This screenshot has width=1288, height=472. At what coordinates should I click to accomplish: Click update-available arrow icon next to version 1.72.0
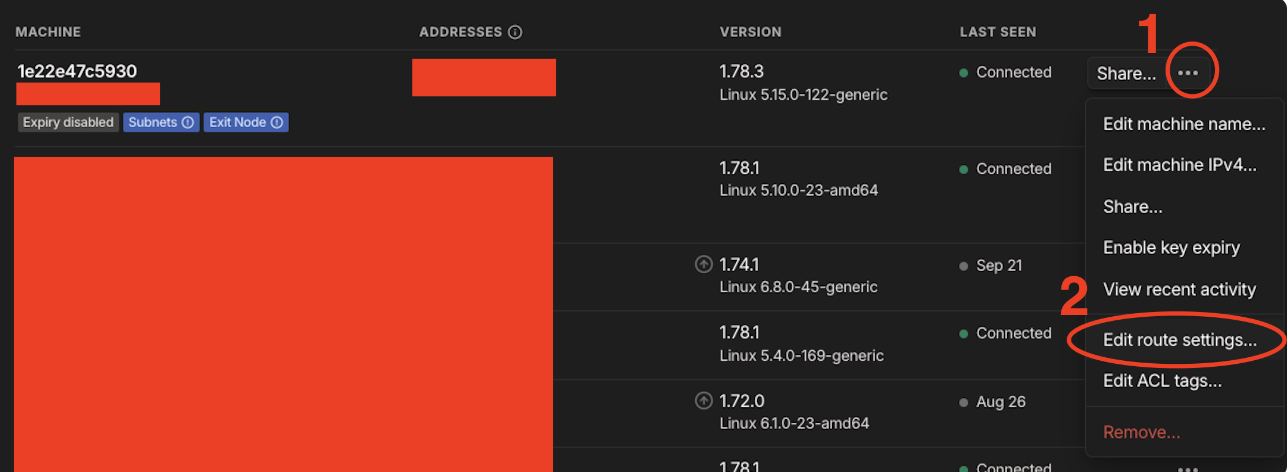click(704, 401)
